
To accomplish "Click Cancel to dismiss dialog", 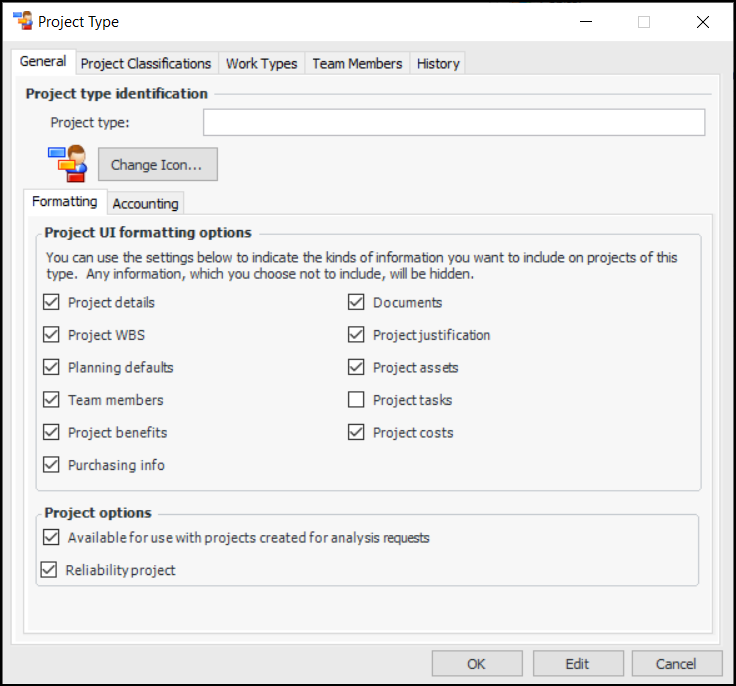I will click(676, 663).
